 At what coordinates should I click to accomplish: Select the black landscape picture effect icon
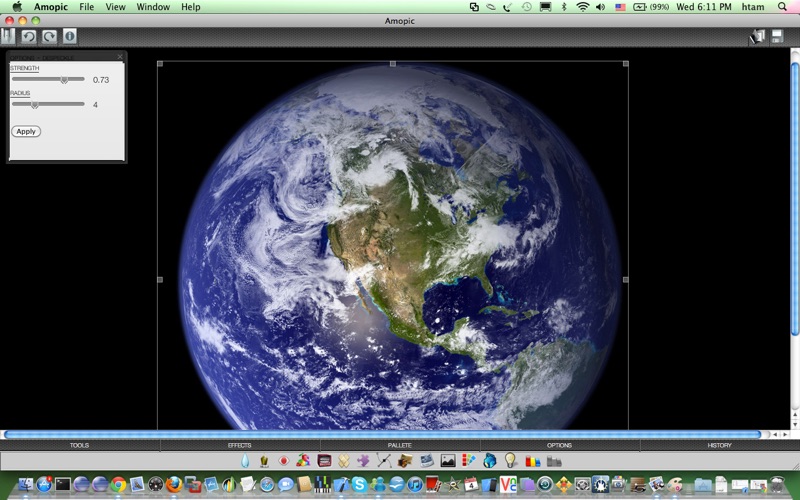point(447,461)
